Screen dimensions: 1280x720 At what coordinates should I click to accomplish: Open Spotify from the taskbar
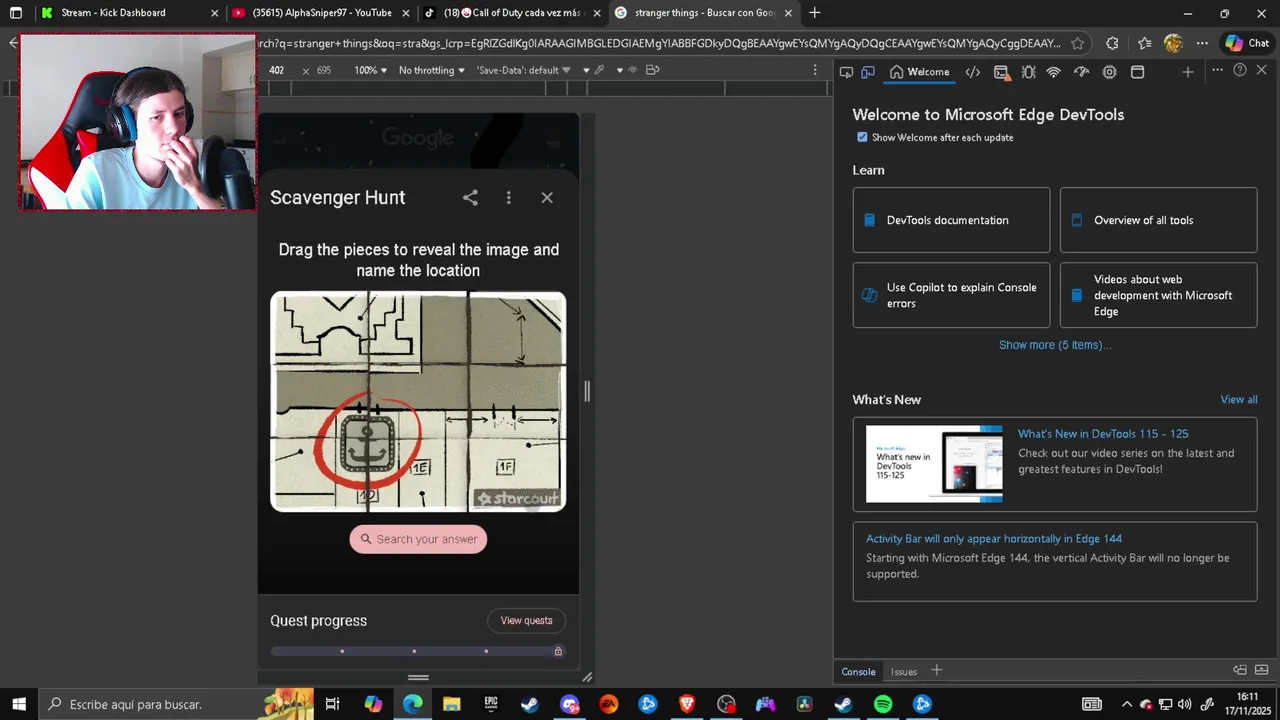883,704
